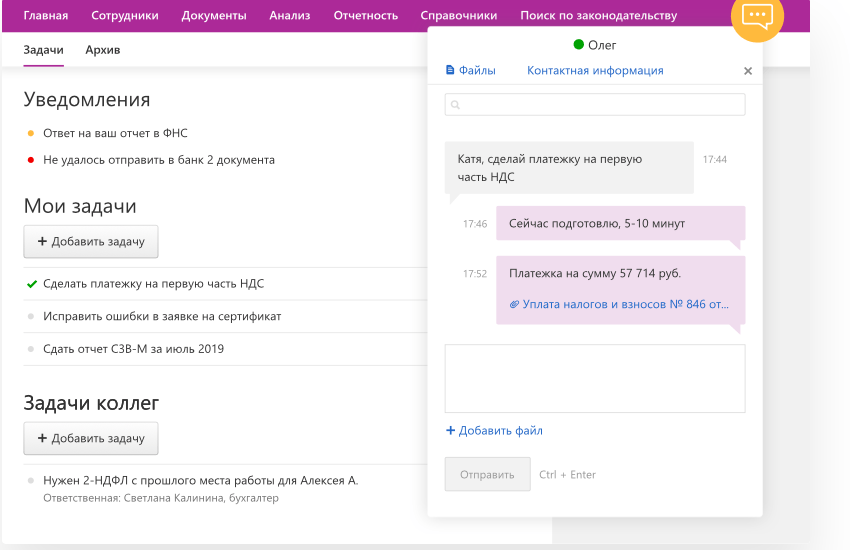
Task: Open the Главная menu item
Action: point(46,16)
